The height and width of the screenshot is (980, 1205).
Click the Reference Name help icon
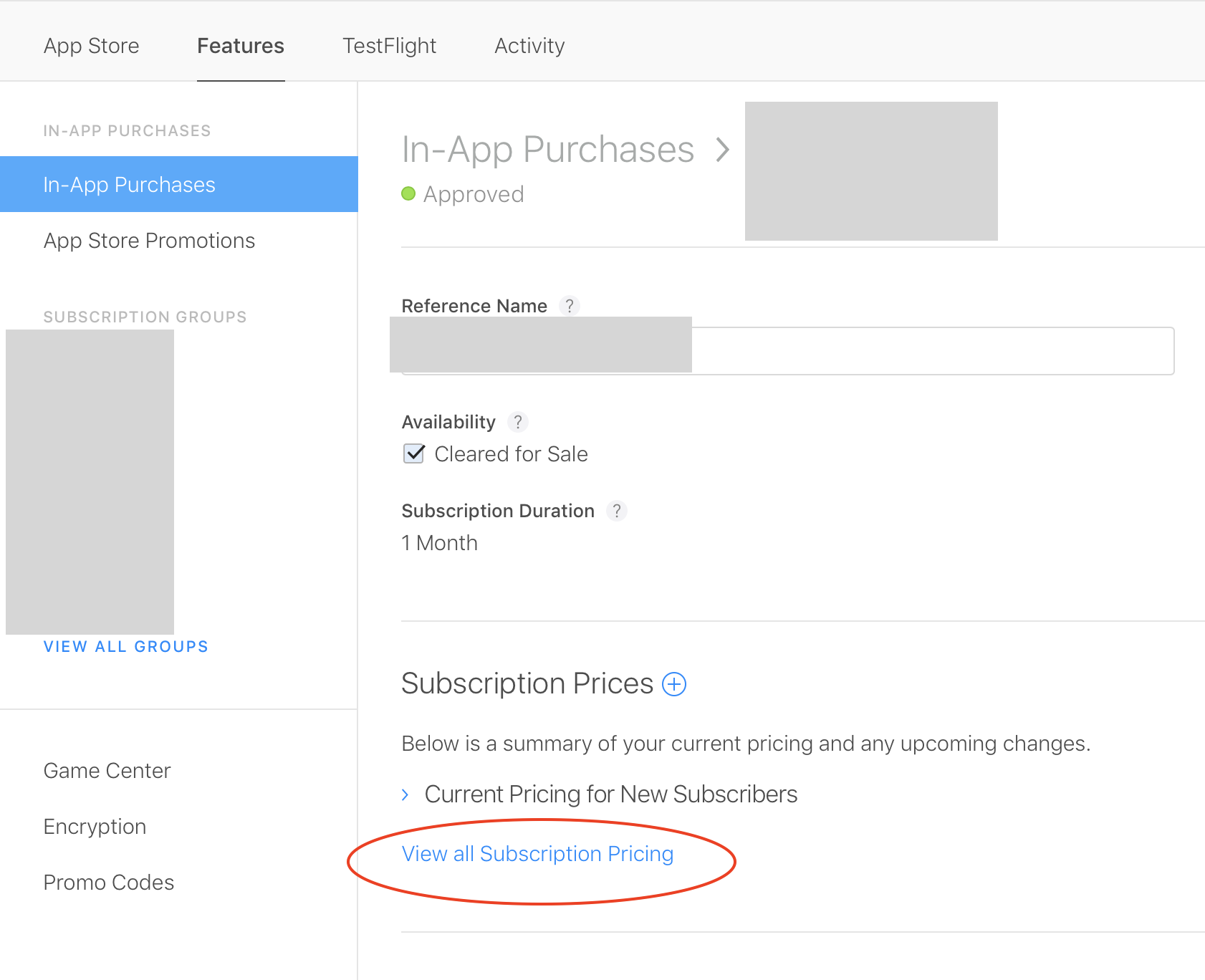(570, 306)
